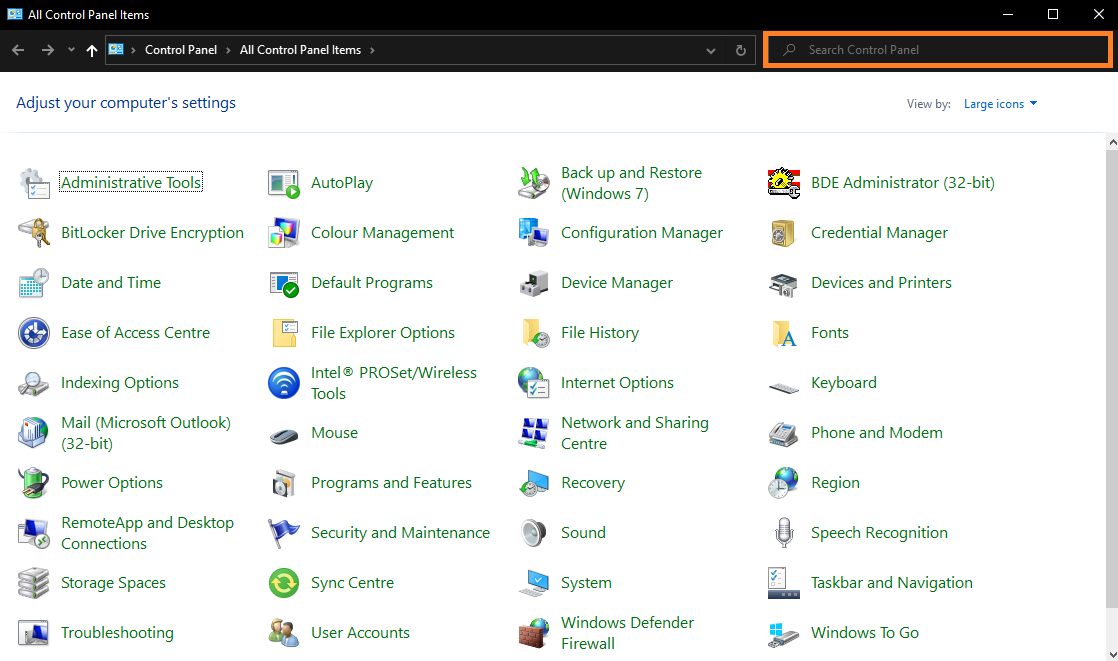Click the scrollbar up arrow
This screenshot has width=1118, height=661.
(x=1112, y=143)
